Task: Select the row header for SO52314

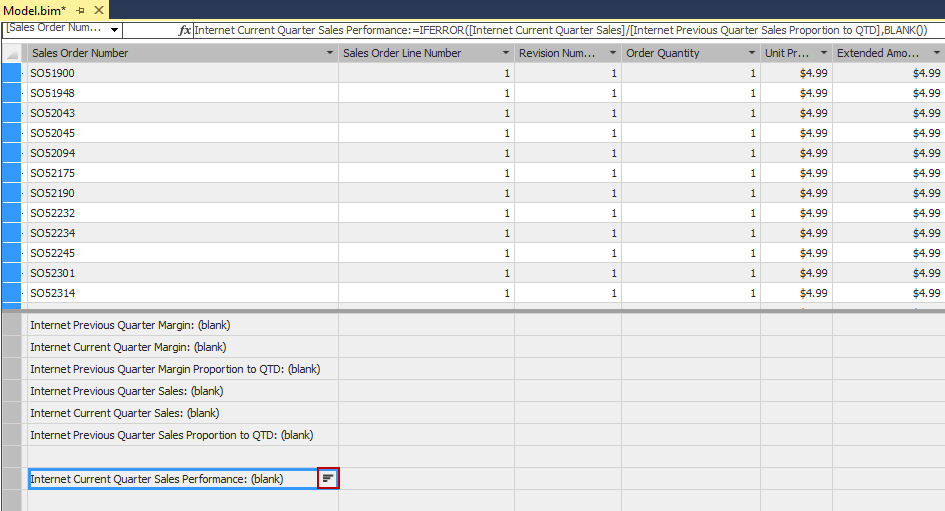Action: [x=12, y=293]
